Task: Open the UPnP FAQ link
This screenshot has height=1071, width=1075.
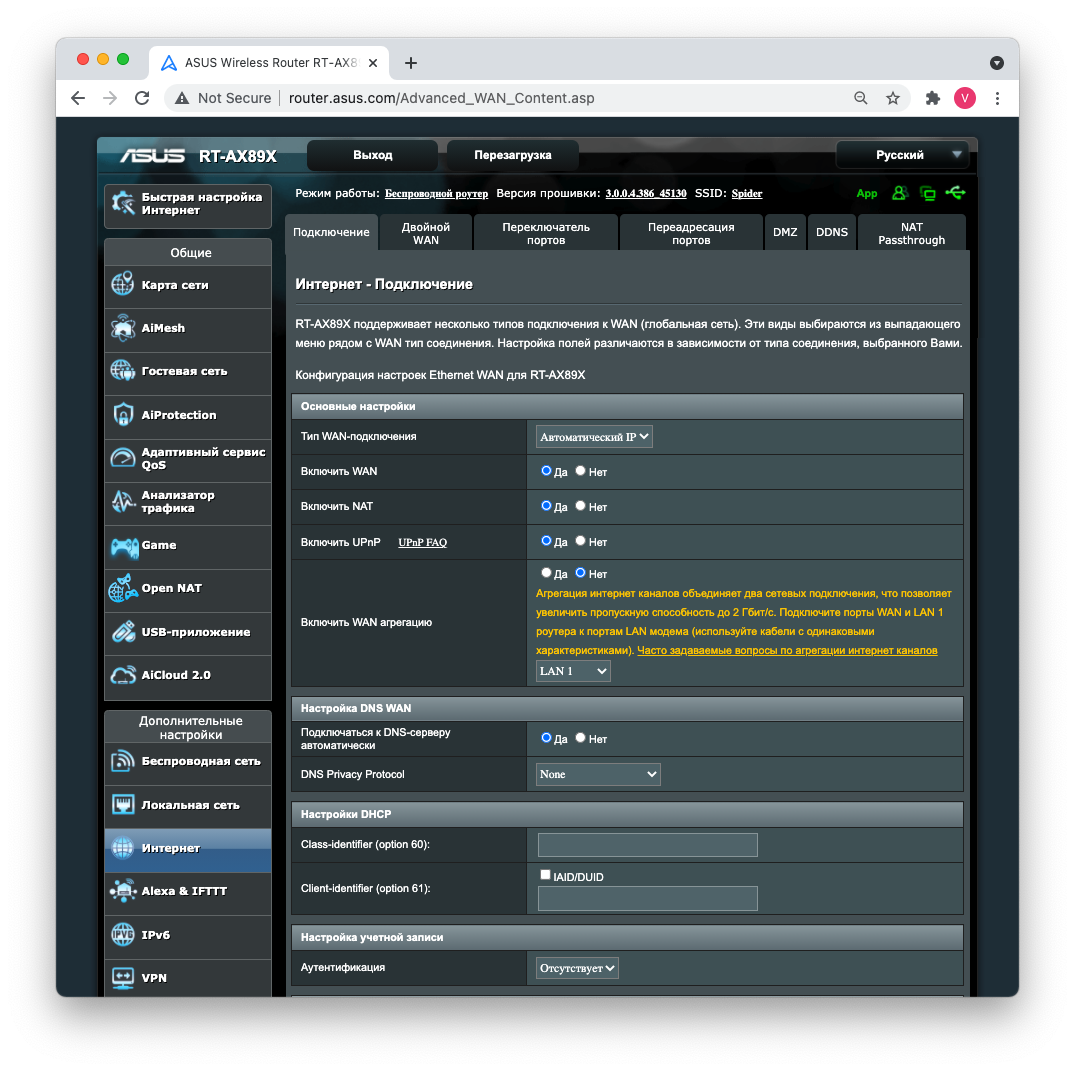Action: [x=422, y=542]
